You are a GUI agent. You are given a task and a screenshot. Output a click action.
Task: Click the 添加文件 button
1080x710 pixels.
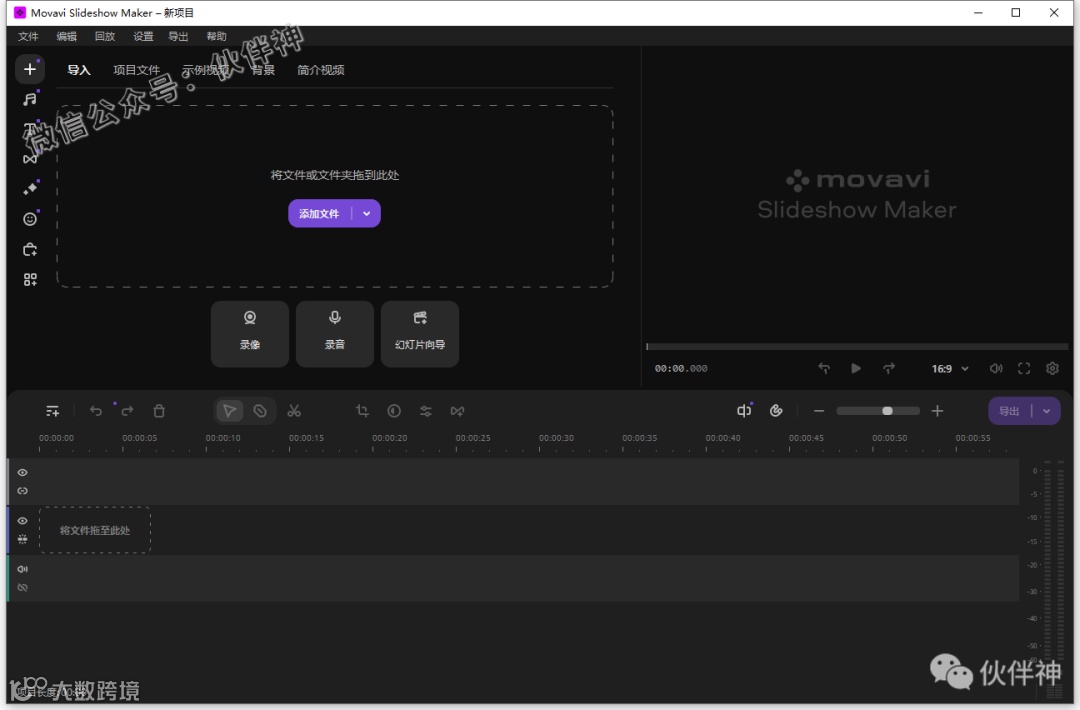[x=320, y=213]
